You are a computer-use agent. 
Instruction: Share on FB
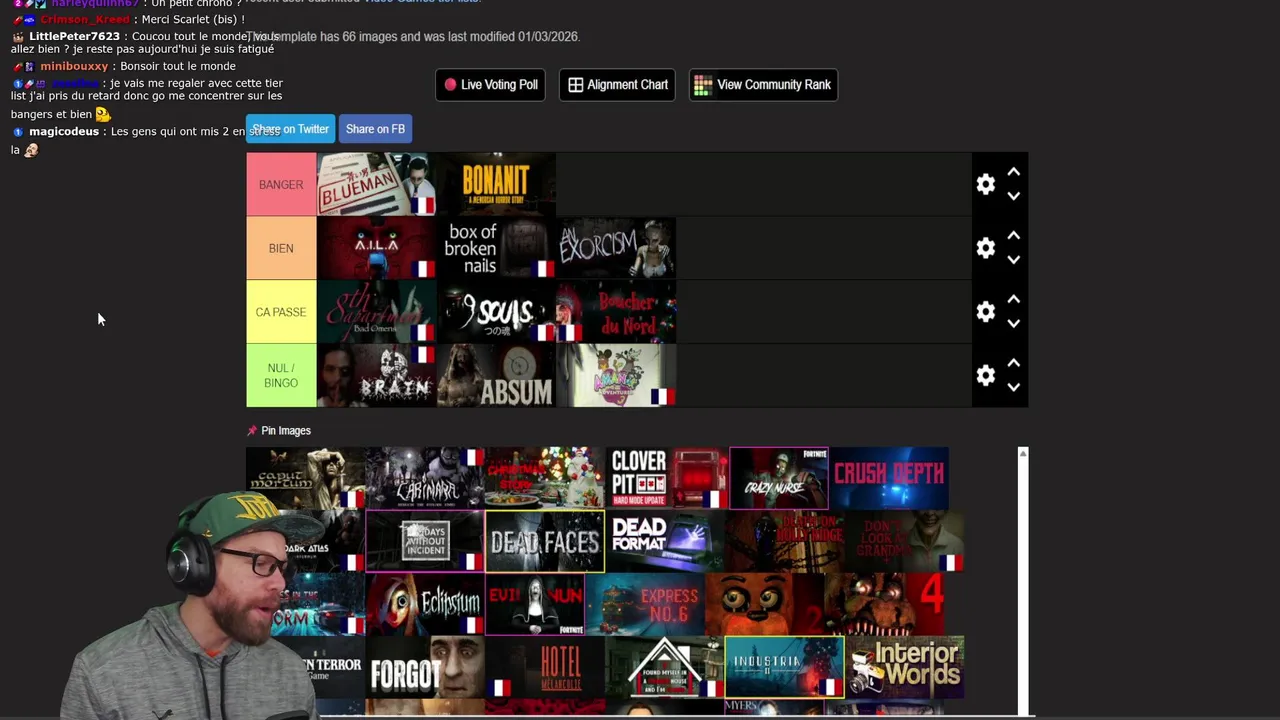[375, 129]
